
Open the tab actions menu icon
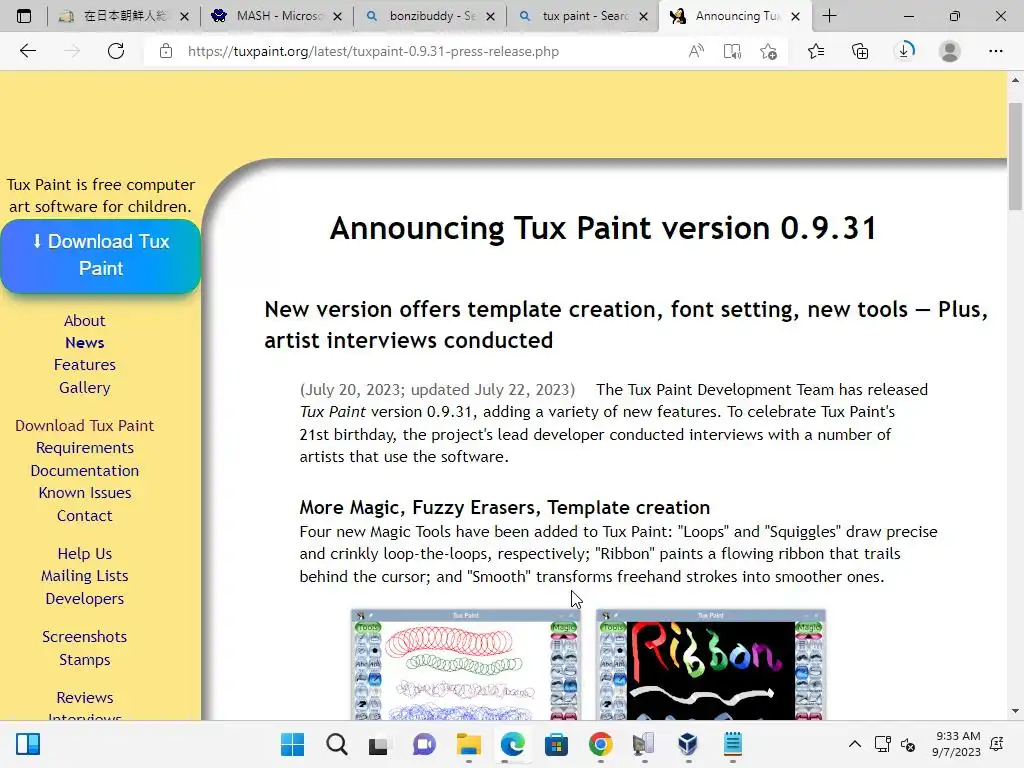24,16
